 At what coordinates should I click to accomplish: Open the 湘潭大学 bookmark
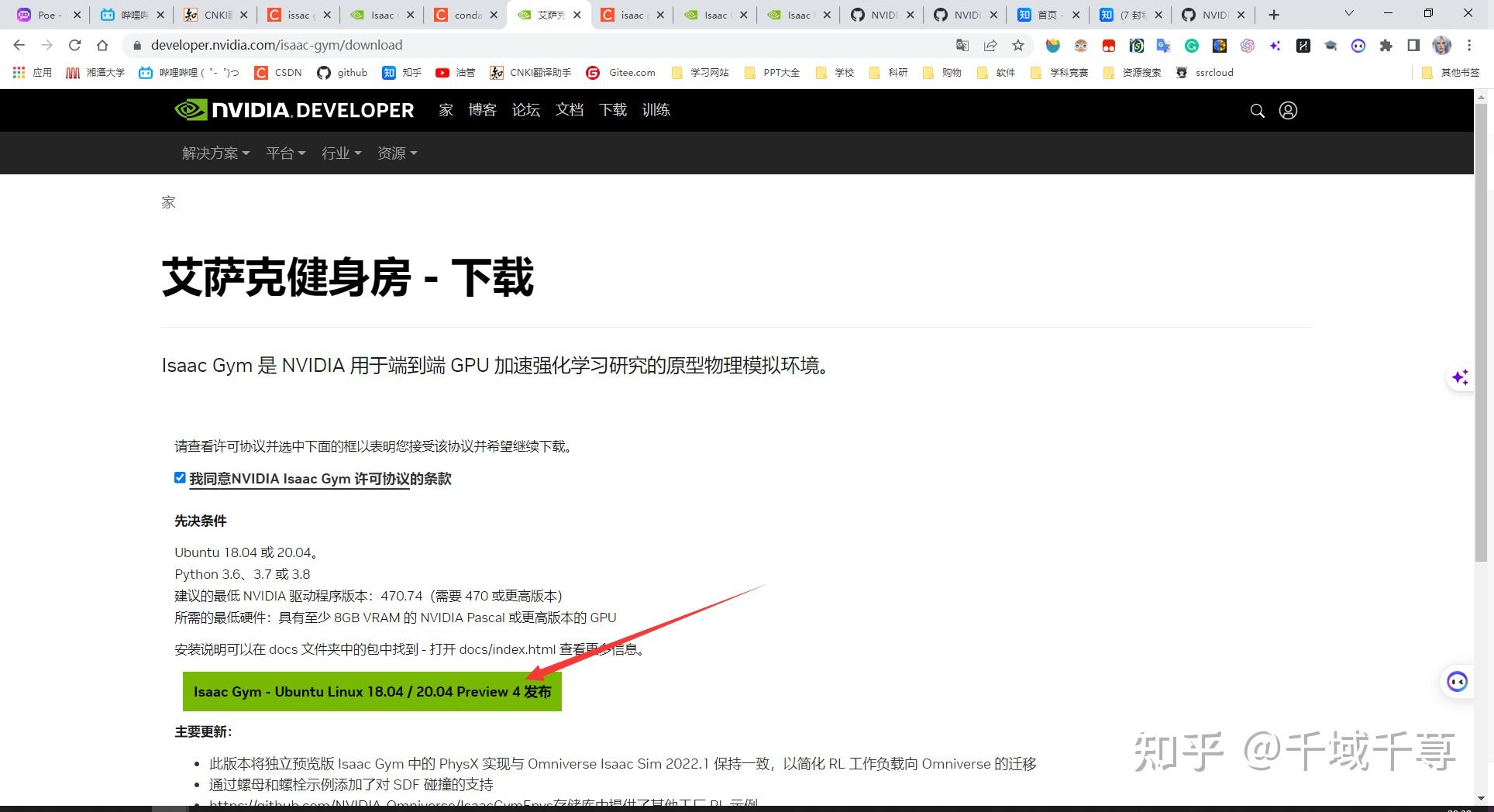pos(95,73)
